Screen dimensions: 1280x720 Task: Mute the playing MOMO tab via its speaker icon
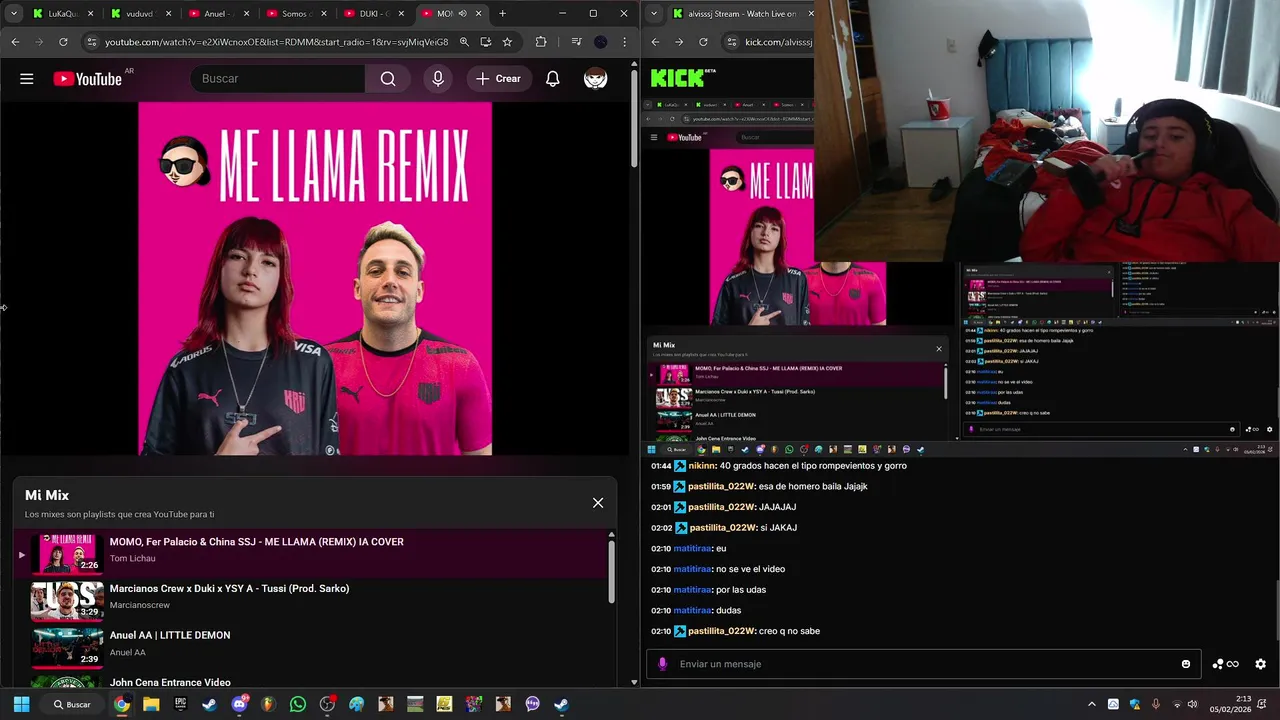462,14
